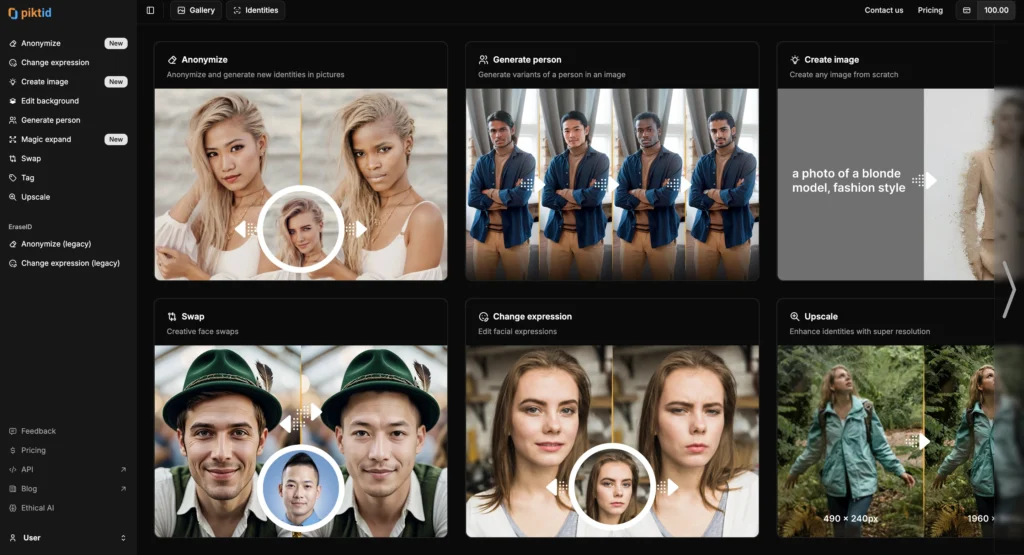Click the Swap preview image
1024x555 pixels.
pos(301,441)
